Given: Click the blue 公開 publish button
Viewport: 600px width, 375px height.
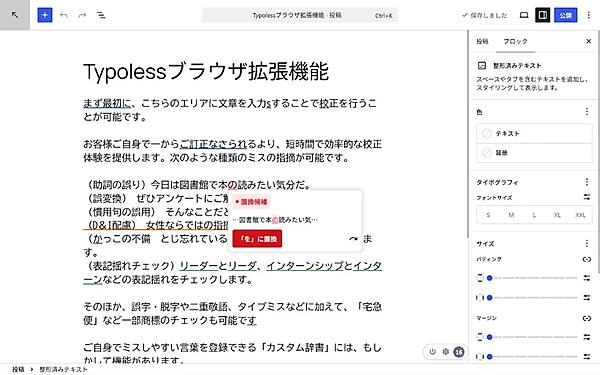Looking at the screenshot, I should pyautogui.click(x=566, y=15).
